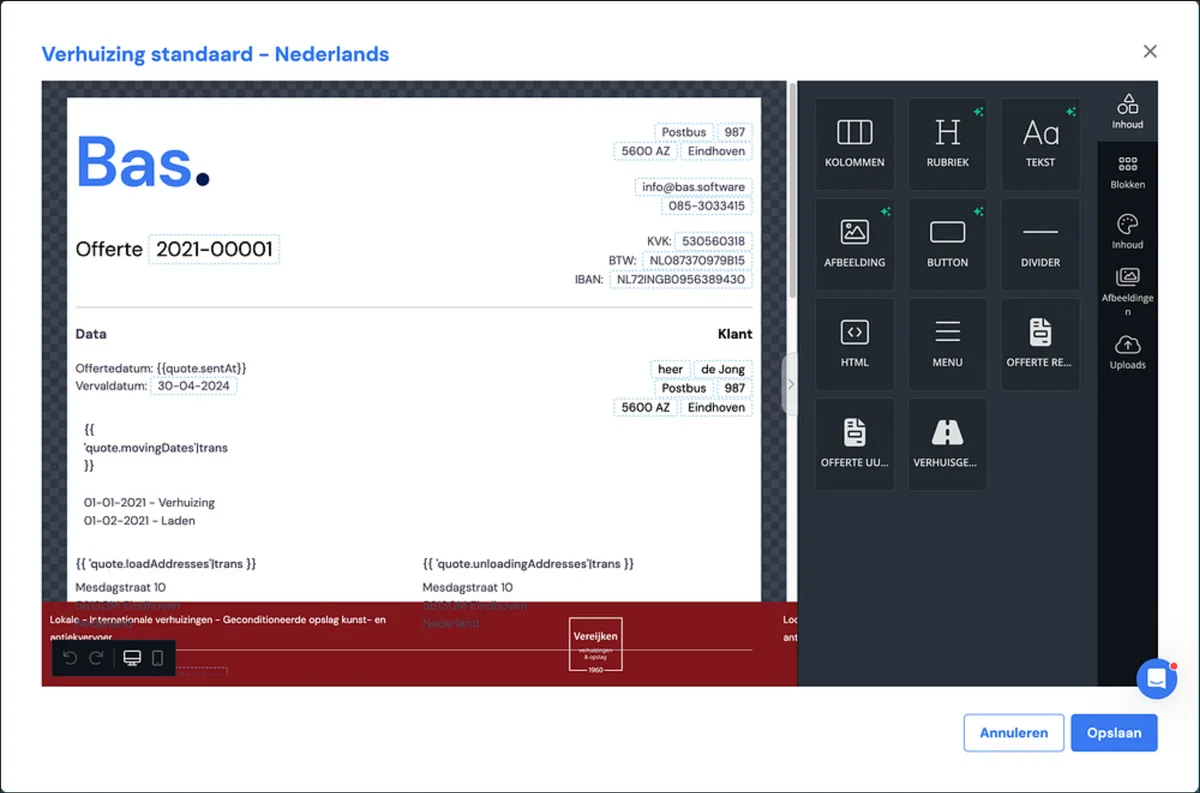Select the quote number 2021-00001 field
The height and width of the screenshot is (793, 1200).
pyautogui.click(x=214, y=249)
